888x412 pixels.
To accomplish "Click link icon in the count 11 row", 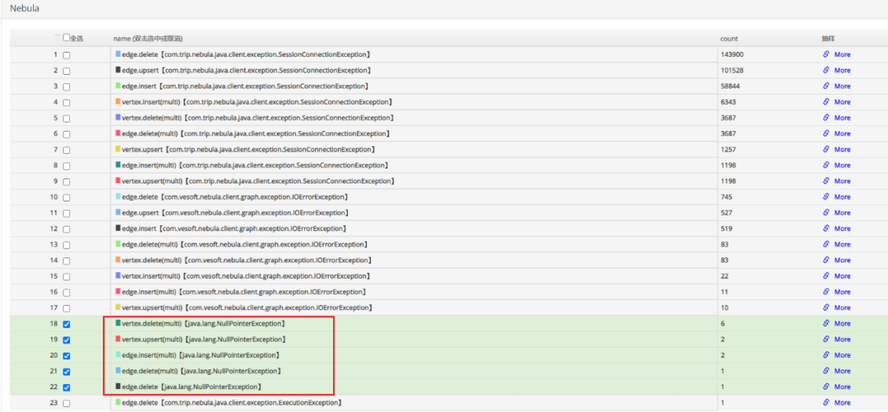I will click(826, 292).
